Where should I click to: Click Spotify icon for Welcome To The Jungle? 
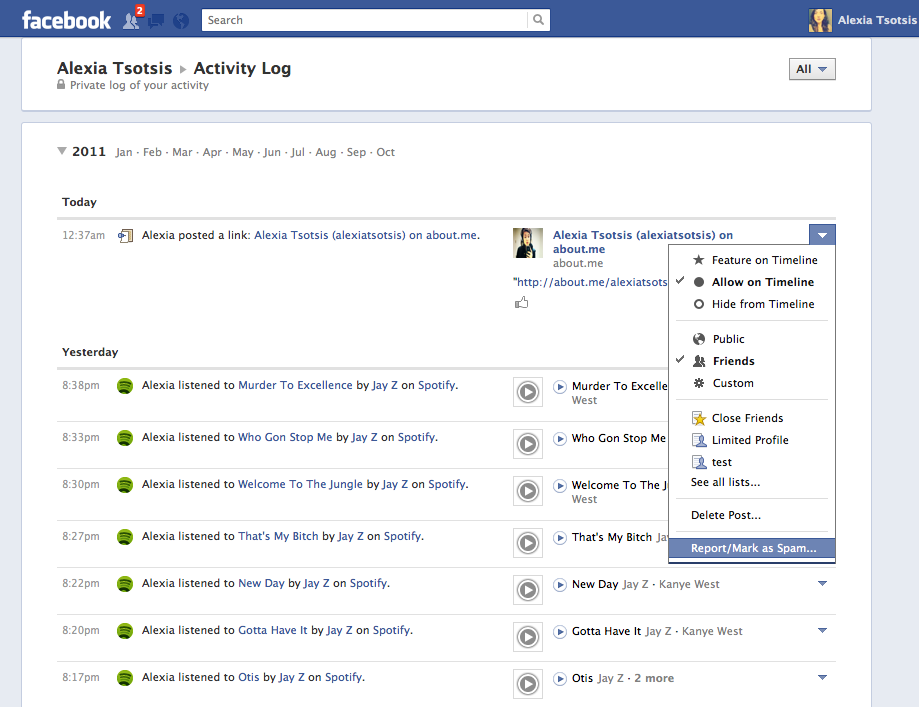(125, 485)
